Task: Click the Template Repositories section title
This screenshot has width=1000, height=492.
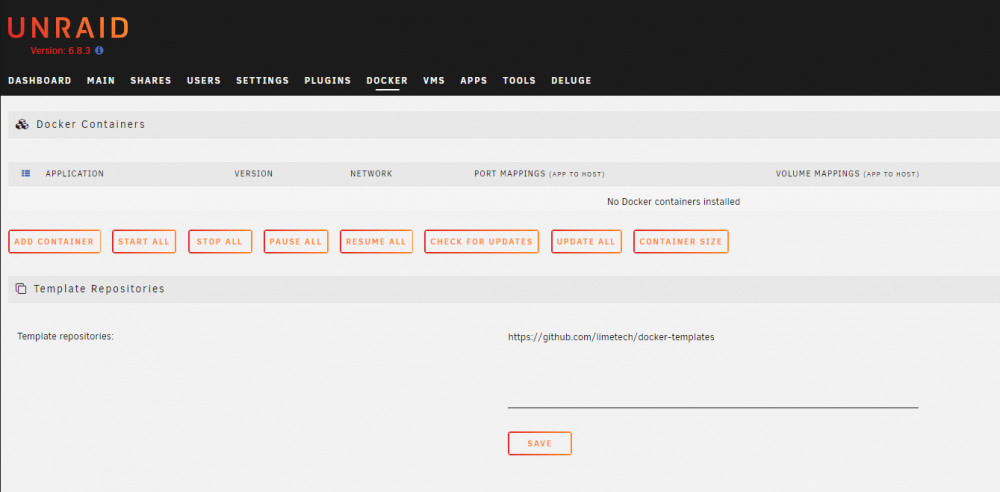Action: 99,289
